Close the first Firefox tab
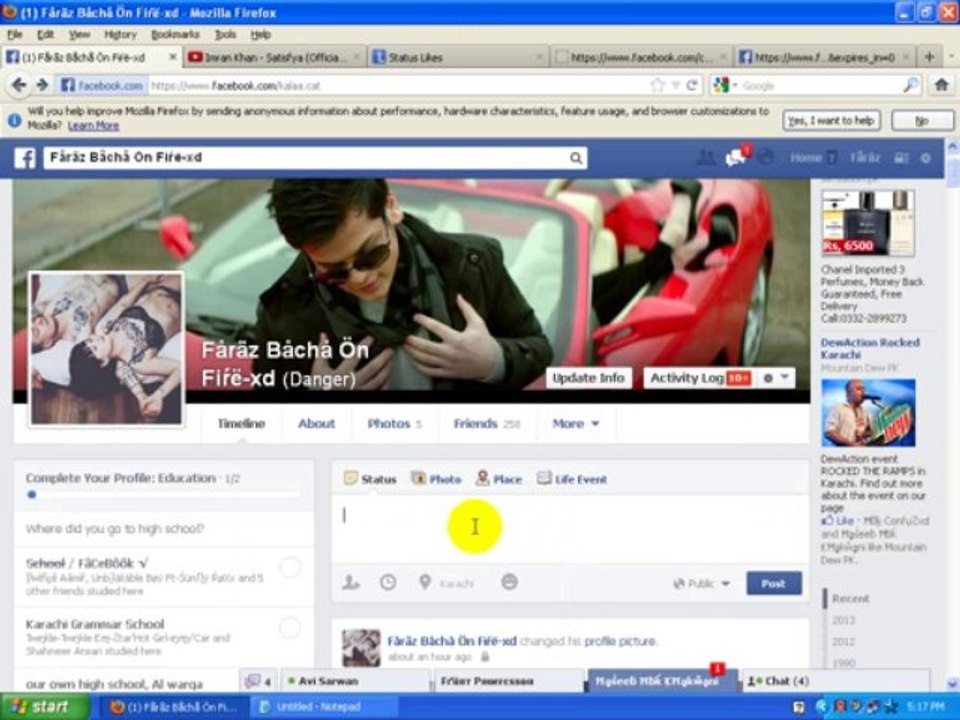960x720 pixels. [173, 57]
